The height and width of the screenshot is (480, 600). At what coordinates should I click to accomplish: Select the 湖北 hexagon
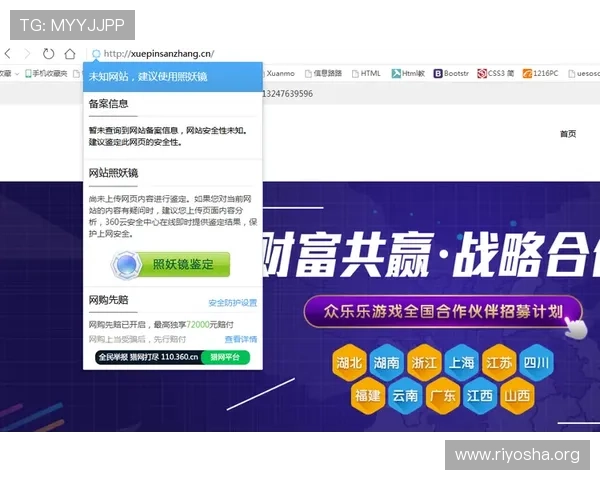[x=349, y=362]
